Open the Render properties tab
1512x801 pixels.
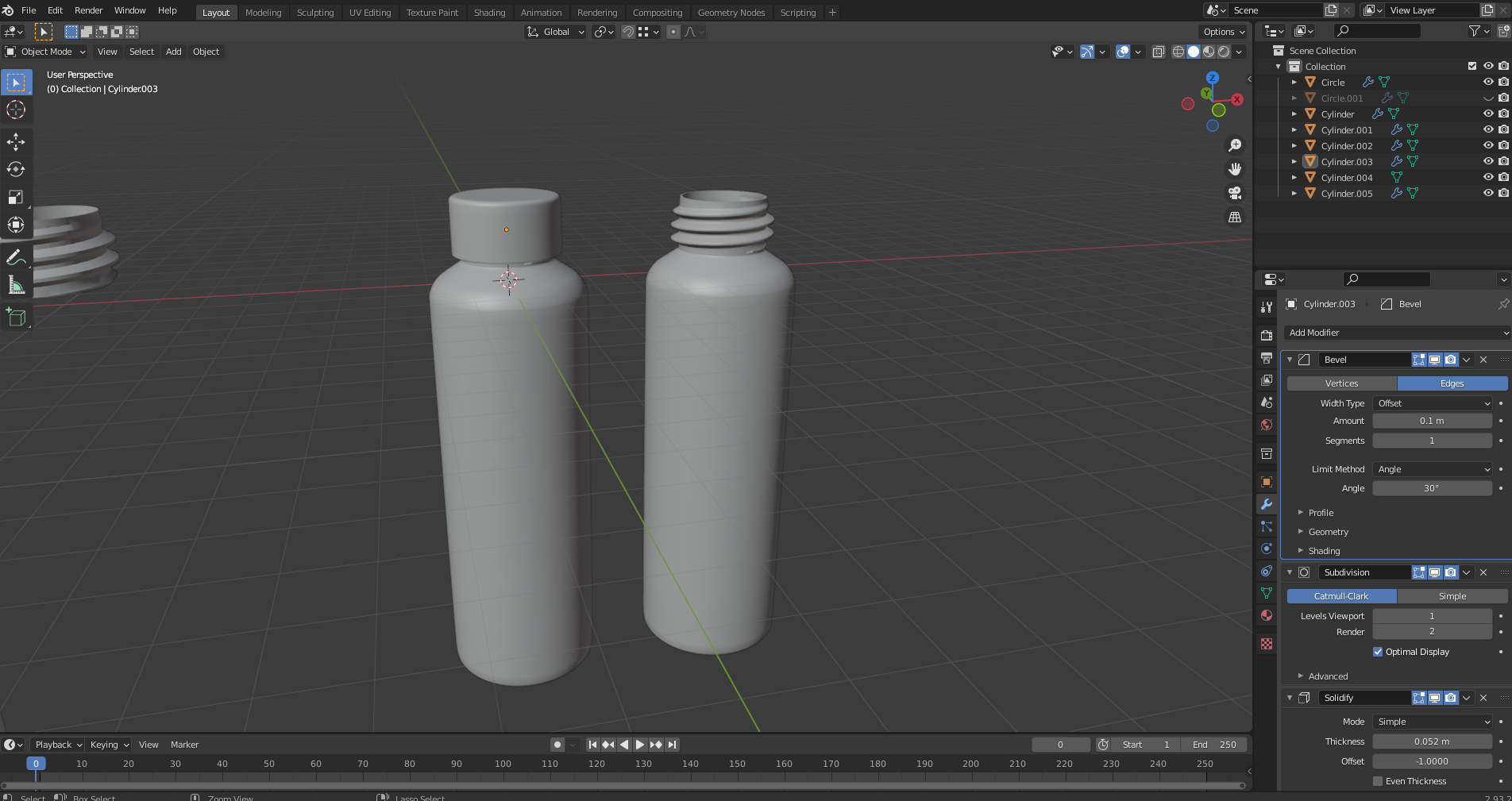coord(1267,336)
